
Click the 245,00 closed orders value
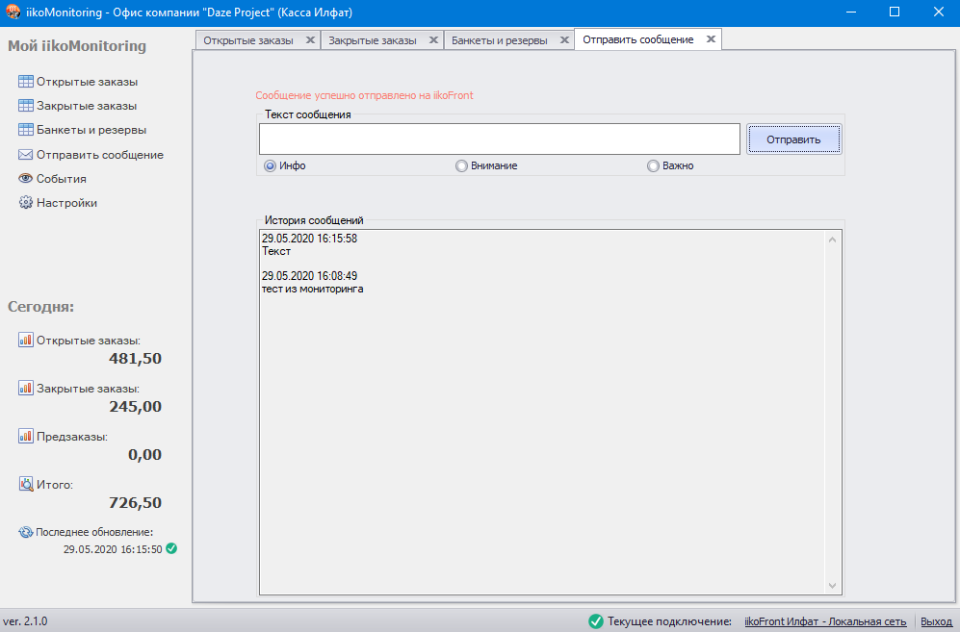[135, 406]
